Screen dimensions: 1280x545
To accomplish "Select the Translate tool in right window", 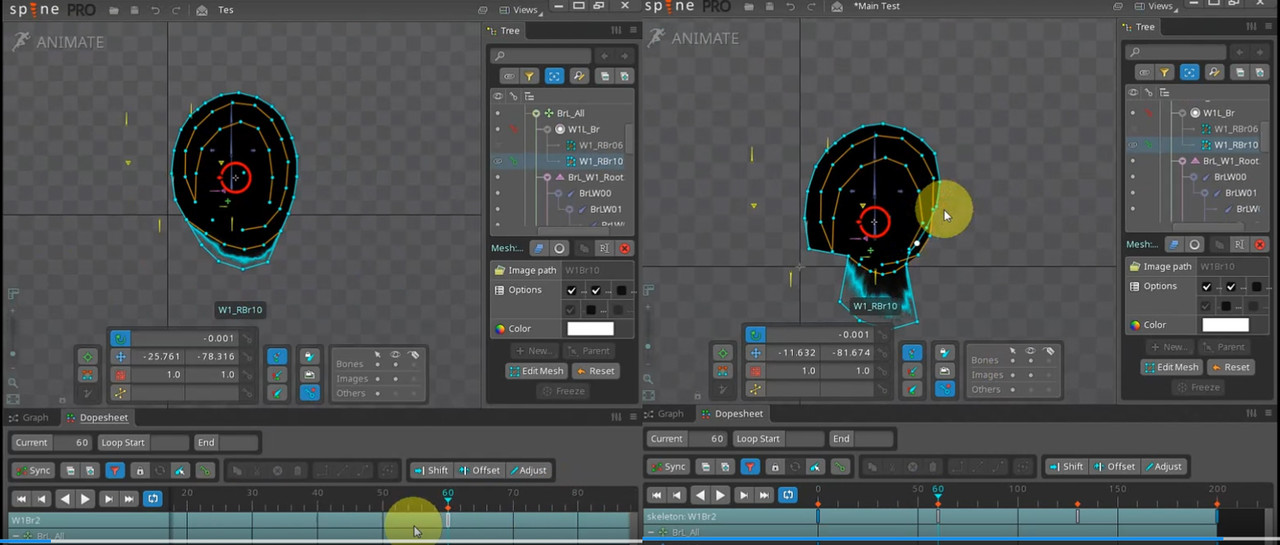I will point(756,353).
